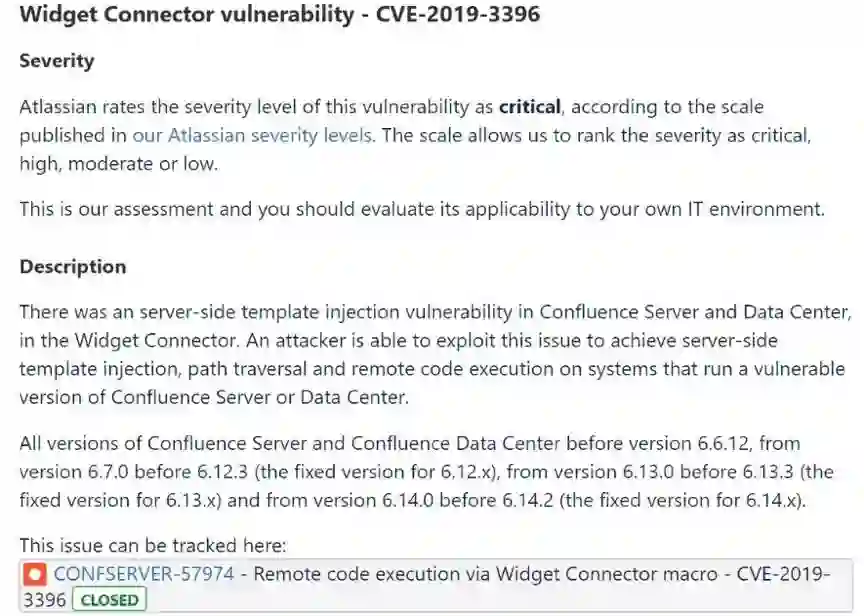Click the 'This issue can be tracked here:' text
Image resolution: width=864 pixels, height=616 pixels.
[x=153, y=545]
